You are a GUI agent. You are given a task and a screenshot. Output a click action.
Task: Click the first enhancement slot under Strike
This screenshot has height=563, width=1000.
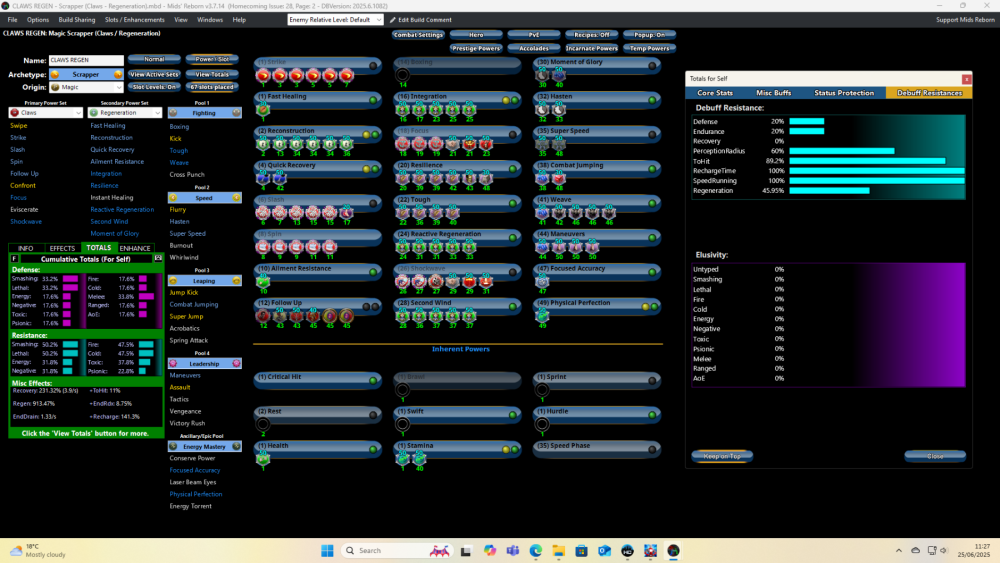click(x=264, y=75)
